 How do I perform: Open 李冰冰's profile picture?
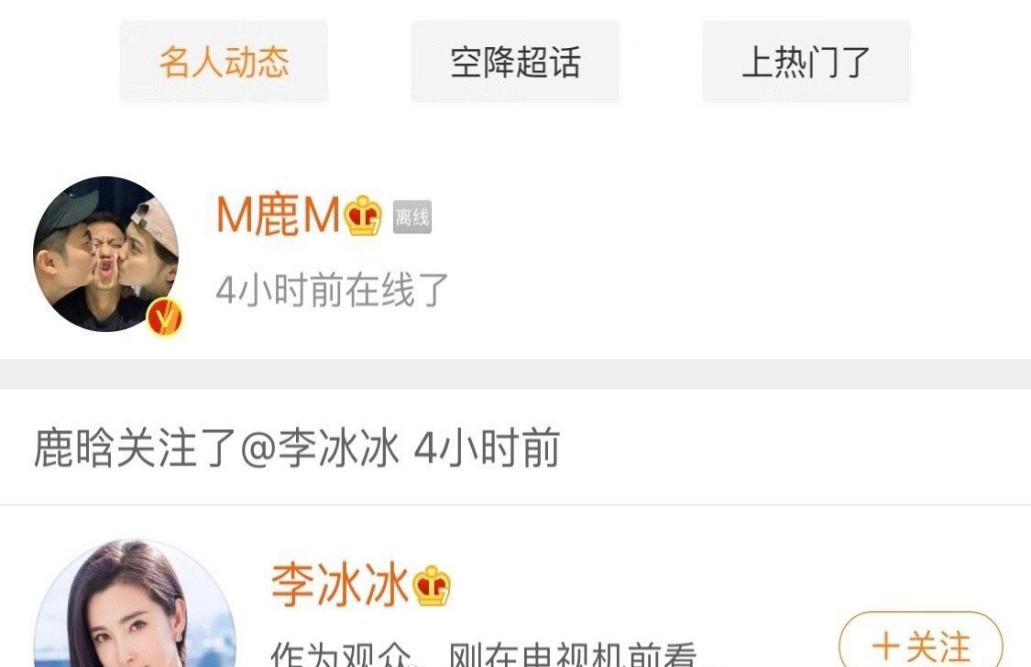pos(135,605)
